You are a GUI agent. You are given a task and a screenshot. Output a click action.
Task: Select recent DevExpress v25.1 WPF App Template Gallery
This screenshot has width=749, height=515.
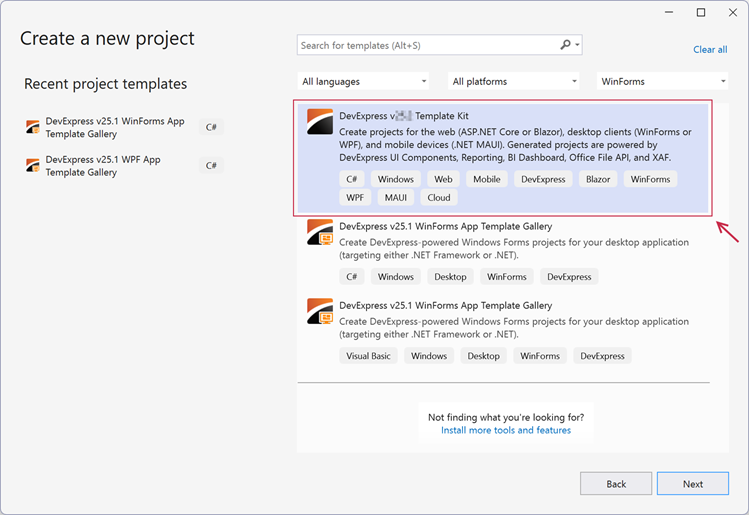tap(103, 166)
